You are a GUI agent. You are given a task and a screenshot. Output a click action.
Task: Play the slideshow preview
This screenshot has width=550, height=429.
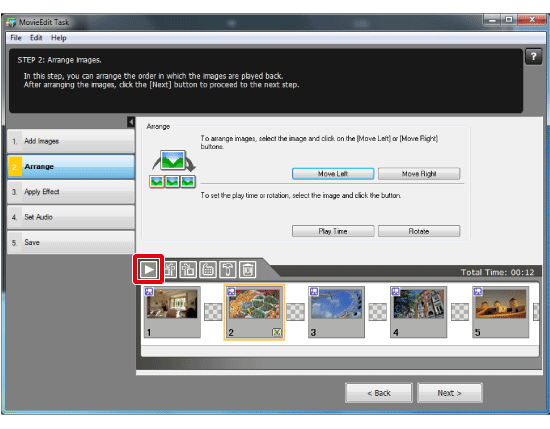pyautogui.click(x=148, y=269)
